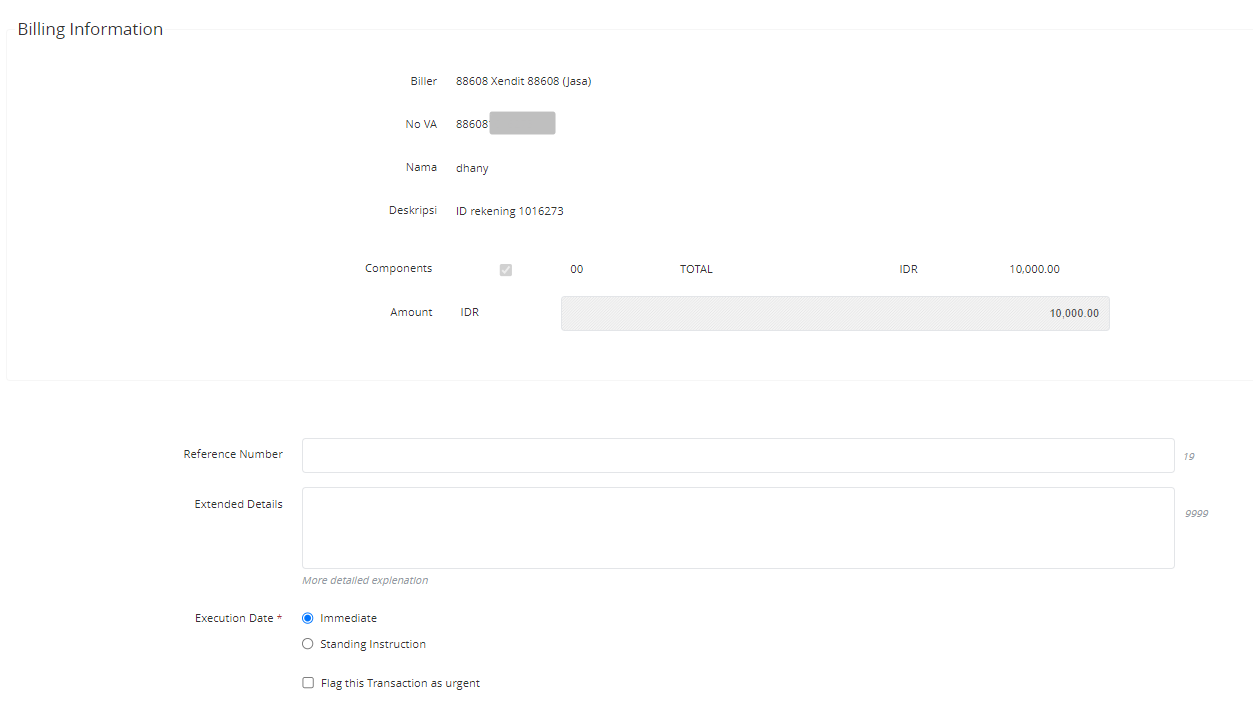The width and height of the screenshot is (1253, 715).
Task: Choose the Standing Instruction radio button
Action: point(308,644)
